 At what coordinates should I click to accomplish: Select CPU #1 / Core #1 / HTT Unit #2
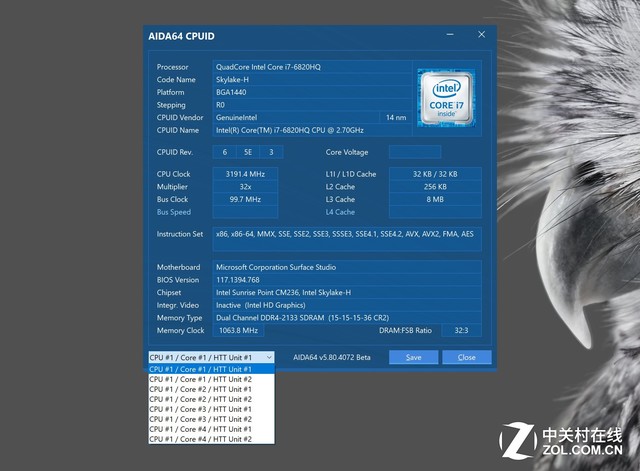[211, 379]
